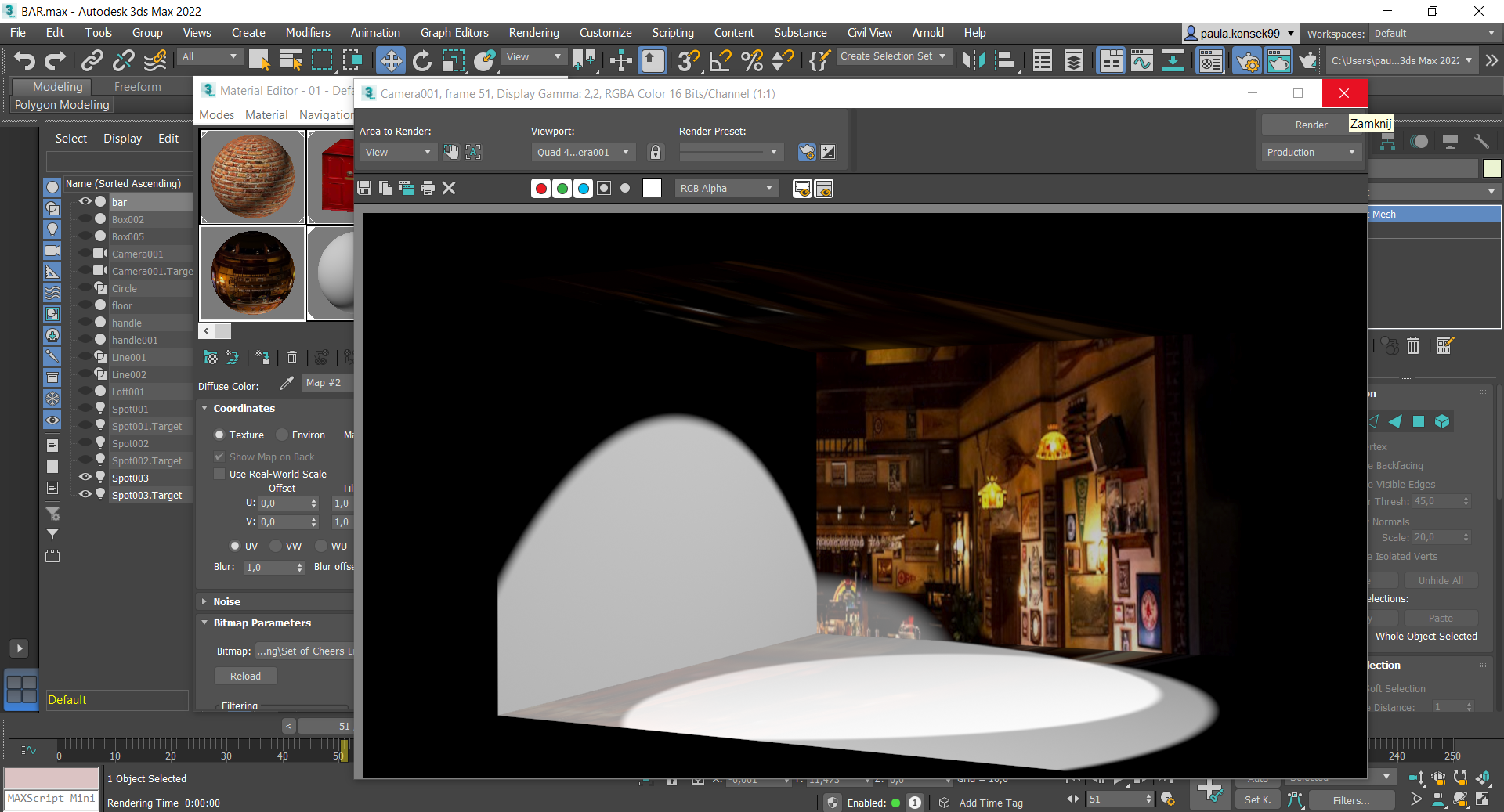Select the Select by Name toolbar icon

[291, 60]
